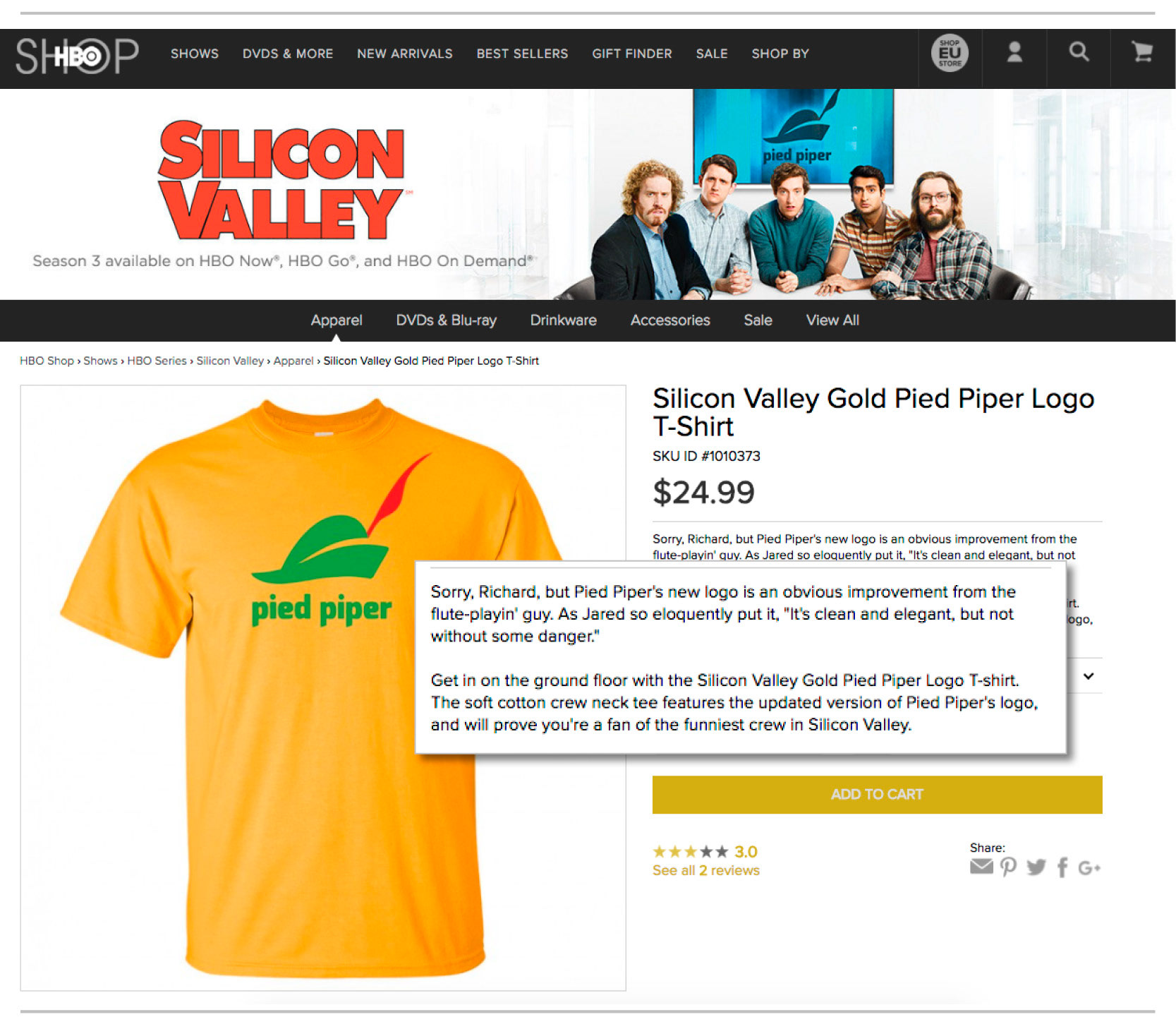Switch to DVDs & Blu-ray tab
The image size is (1176, 1029).
446,320
